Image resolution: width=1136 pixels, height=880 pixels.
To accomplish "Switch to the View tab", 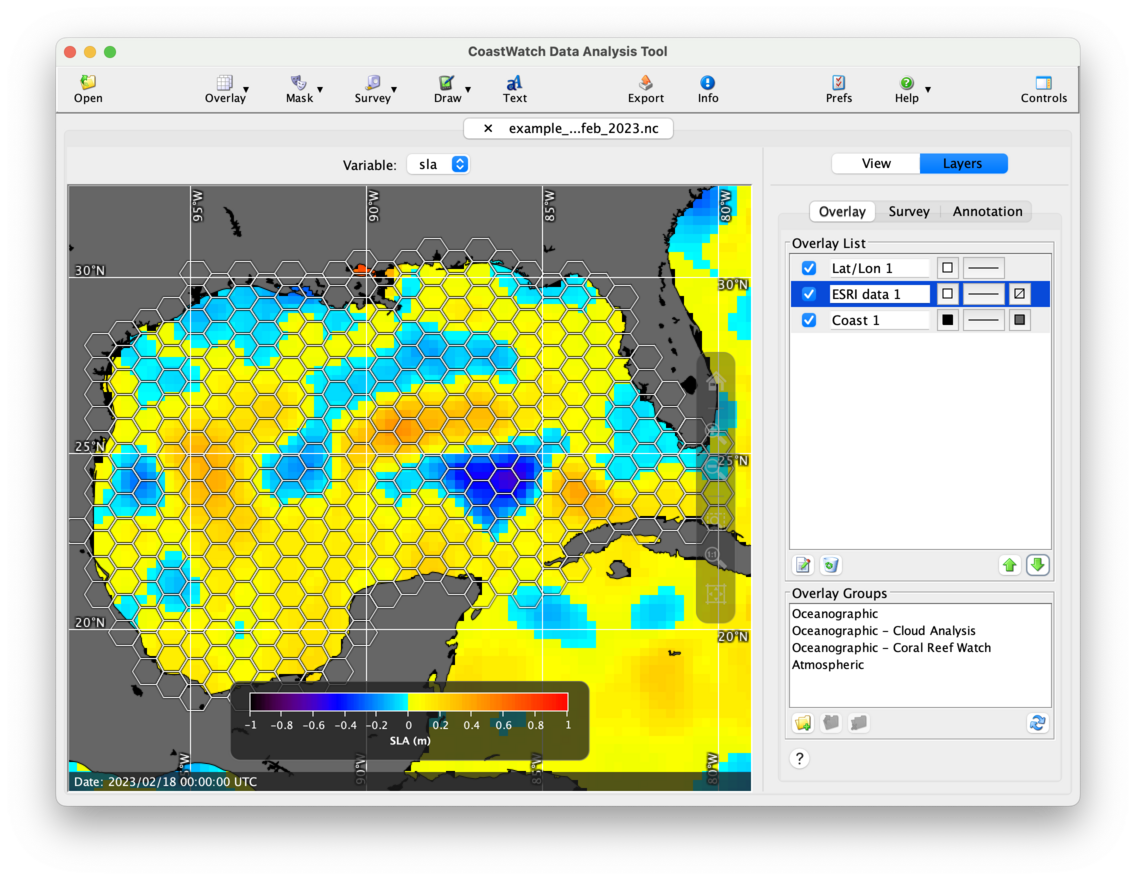I will pos(876,163).
